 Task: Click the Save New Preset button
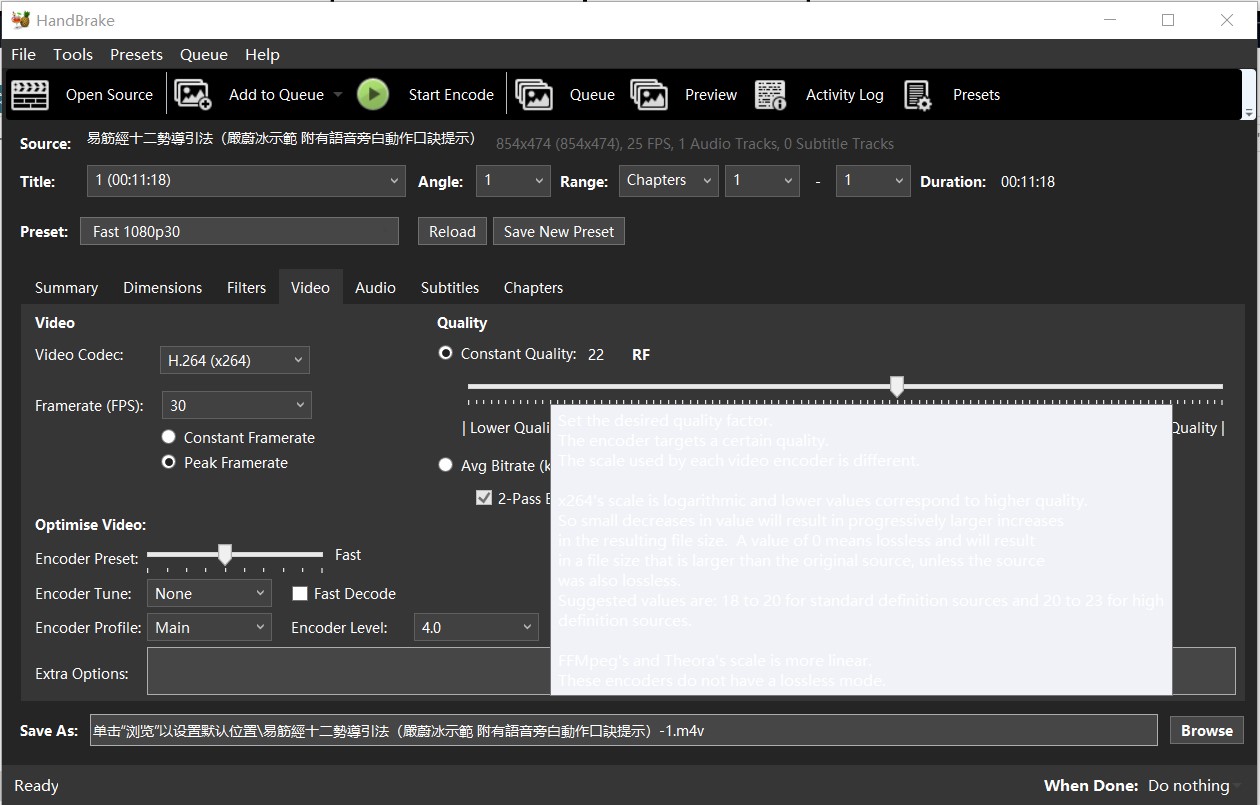point(558,231)
